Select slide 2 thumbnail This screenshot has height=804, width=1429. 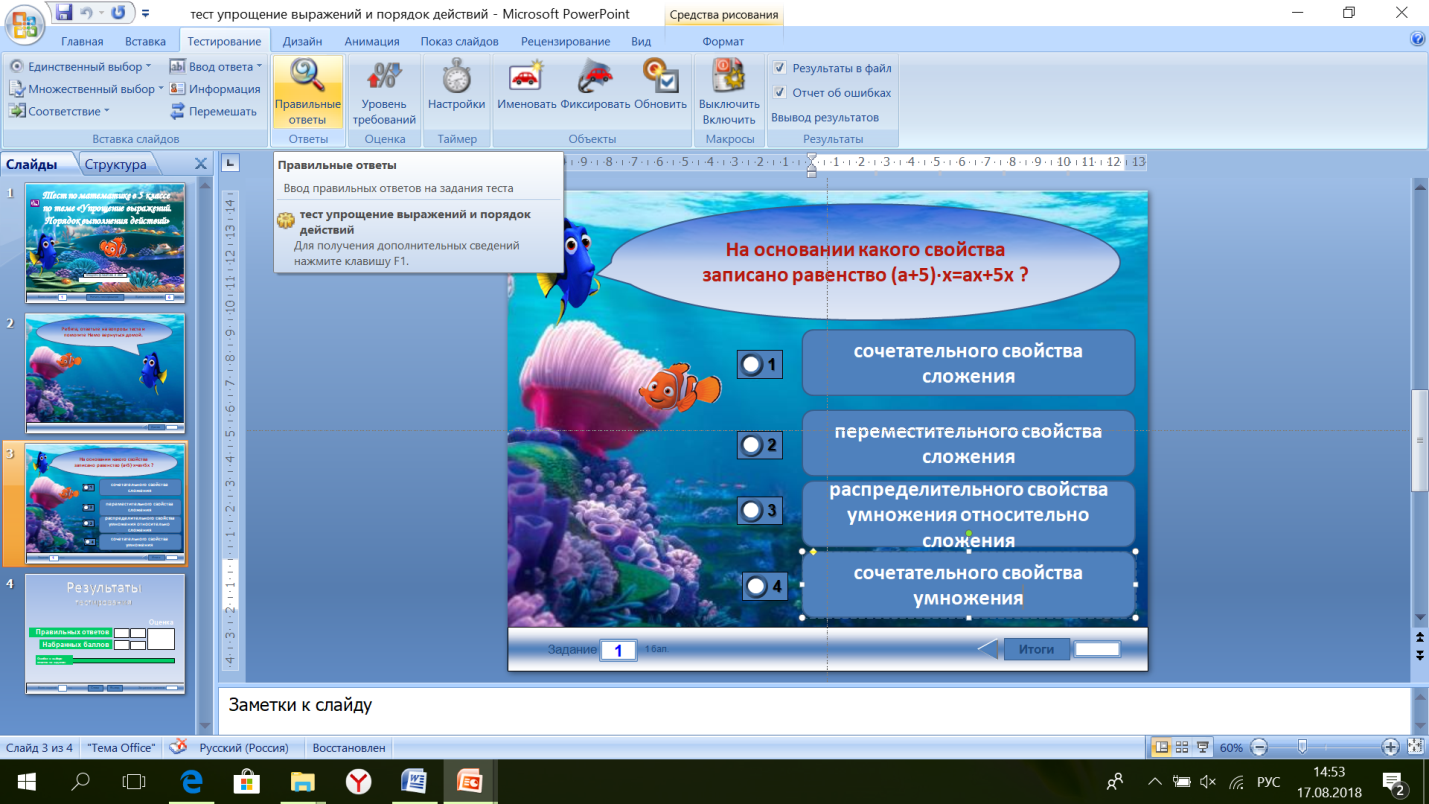[104, 373]
